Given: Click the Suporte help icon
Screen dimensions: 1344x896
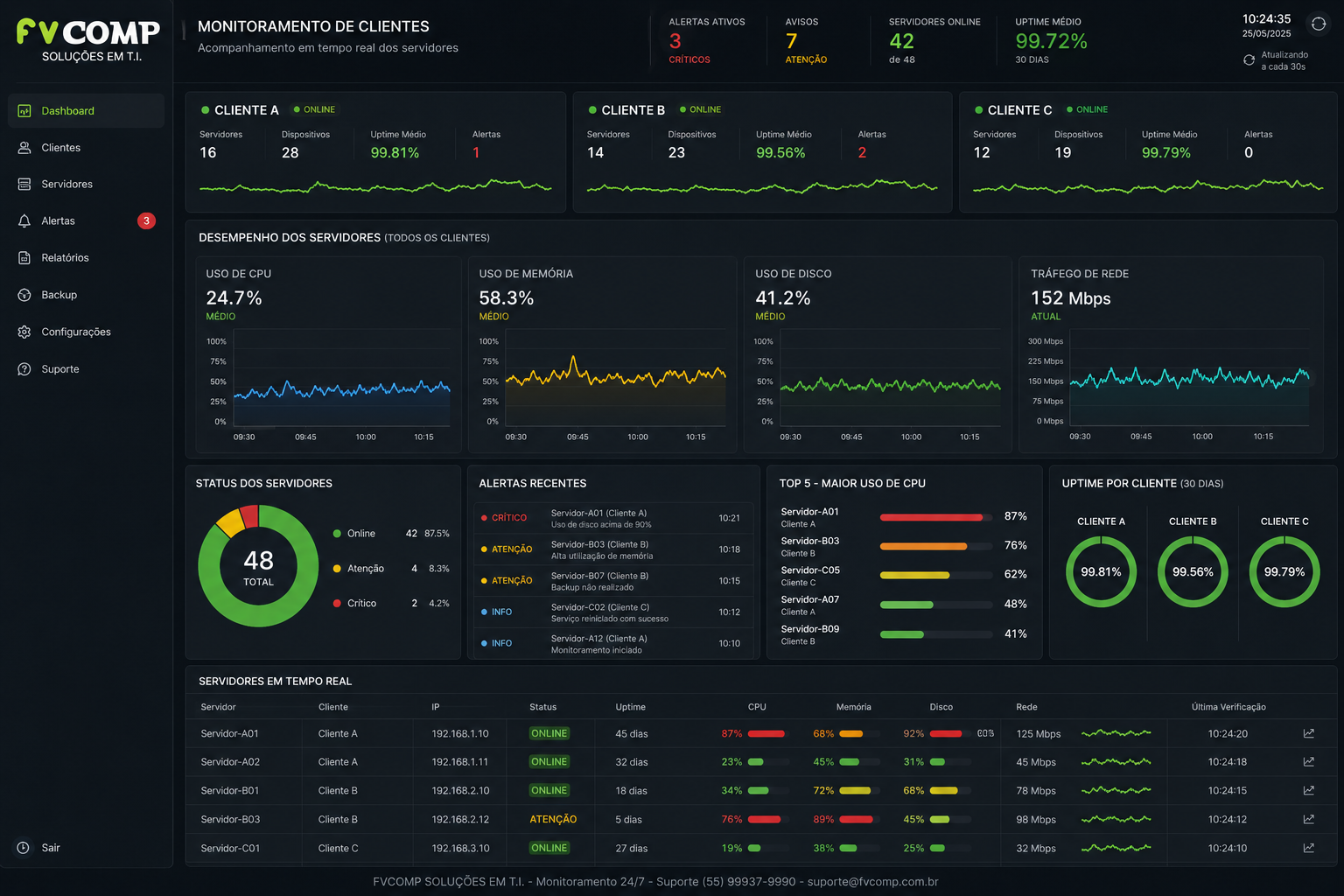Looking at the screenshot, I should [24, 369].
